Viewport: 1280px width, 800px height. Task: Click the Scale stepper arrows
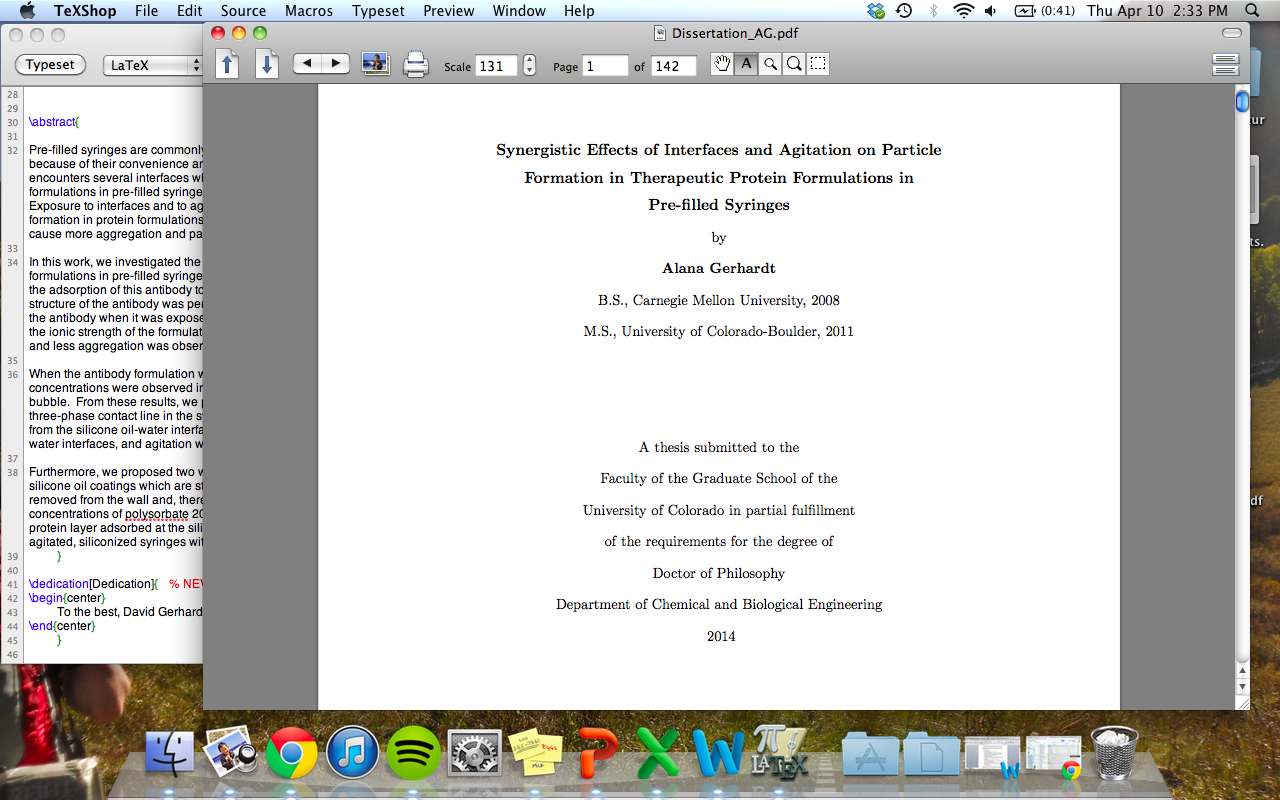coord(529,66)
